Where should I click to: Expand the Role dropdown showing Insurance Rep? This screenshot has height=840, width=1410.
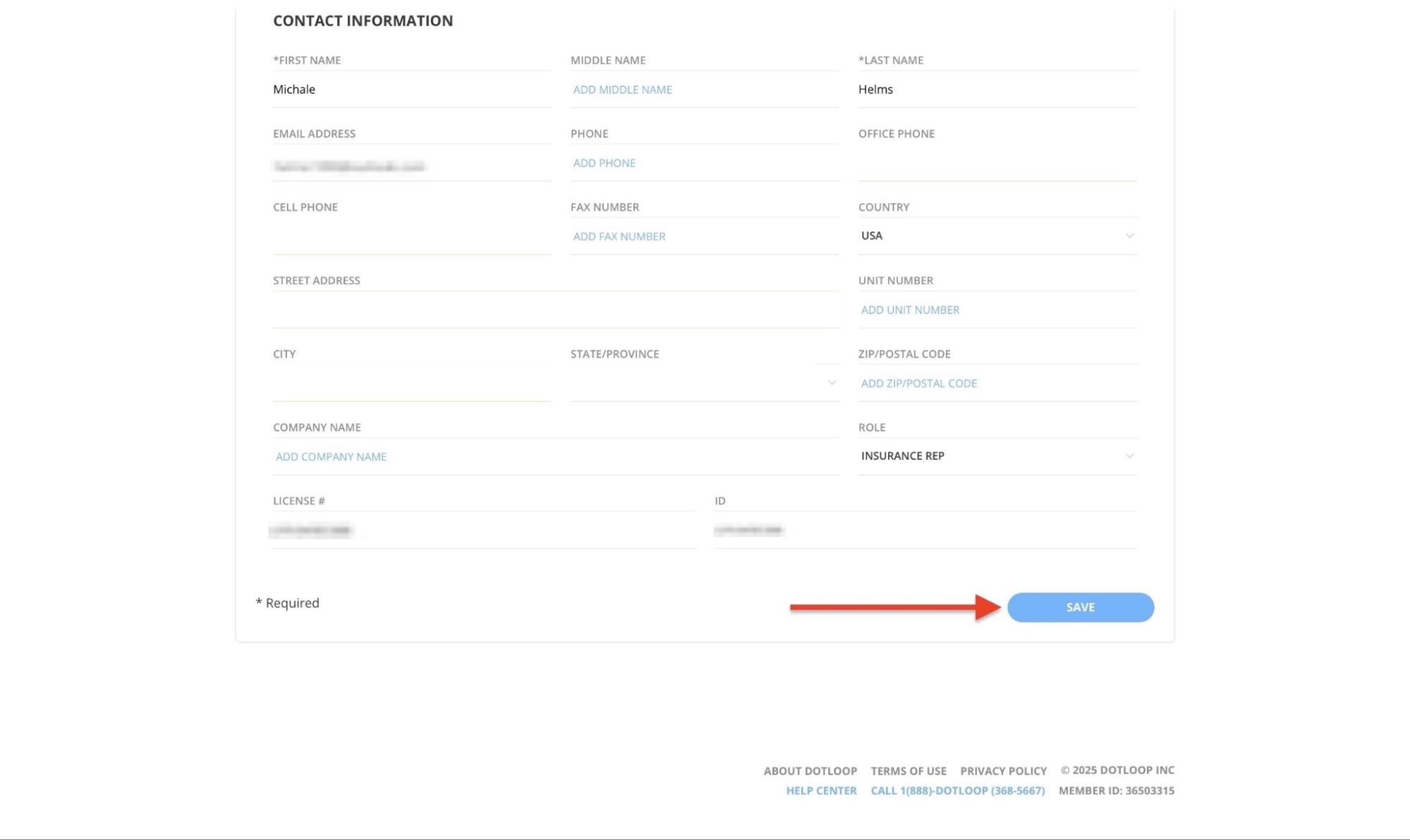click(996, 456)
